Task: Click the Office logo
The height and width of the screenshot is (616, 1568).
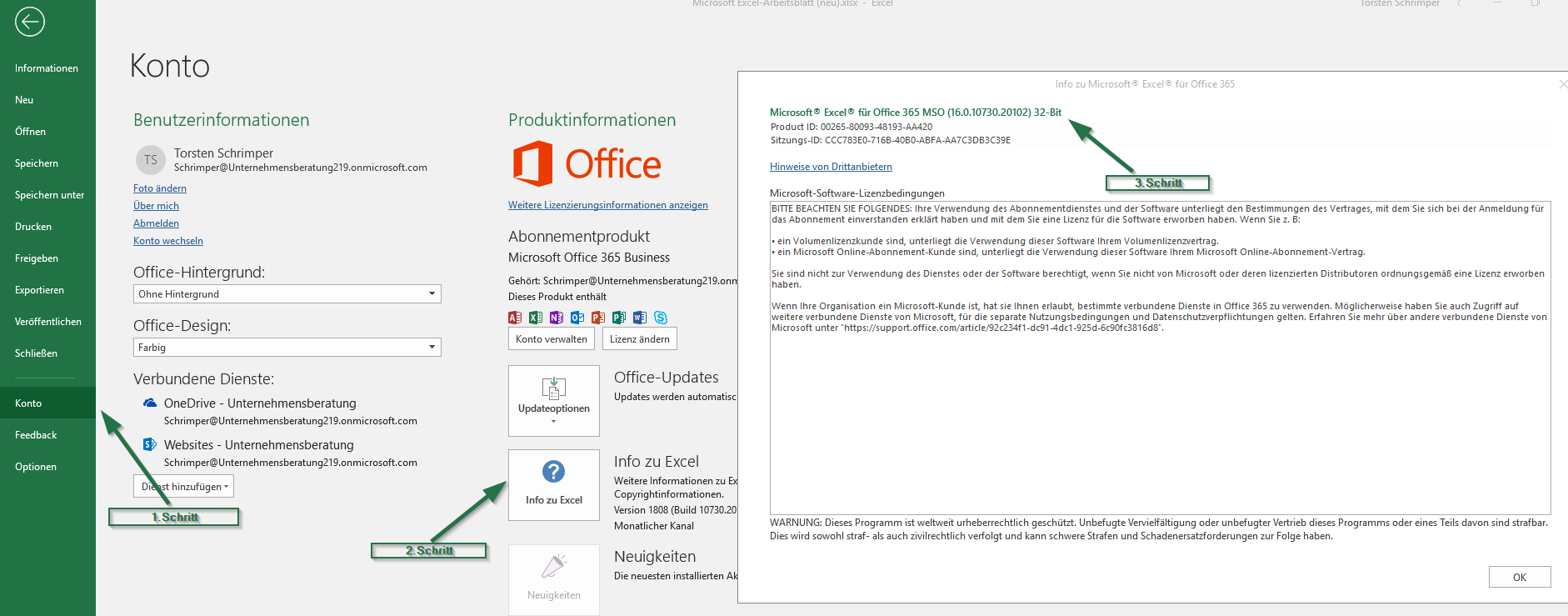Action: 587,163
